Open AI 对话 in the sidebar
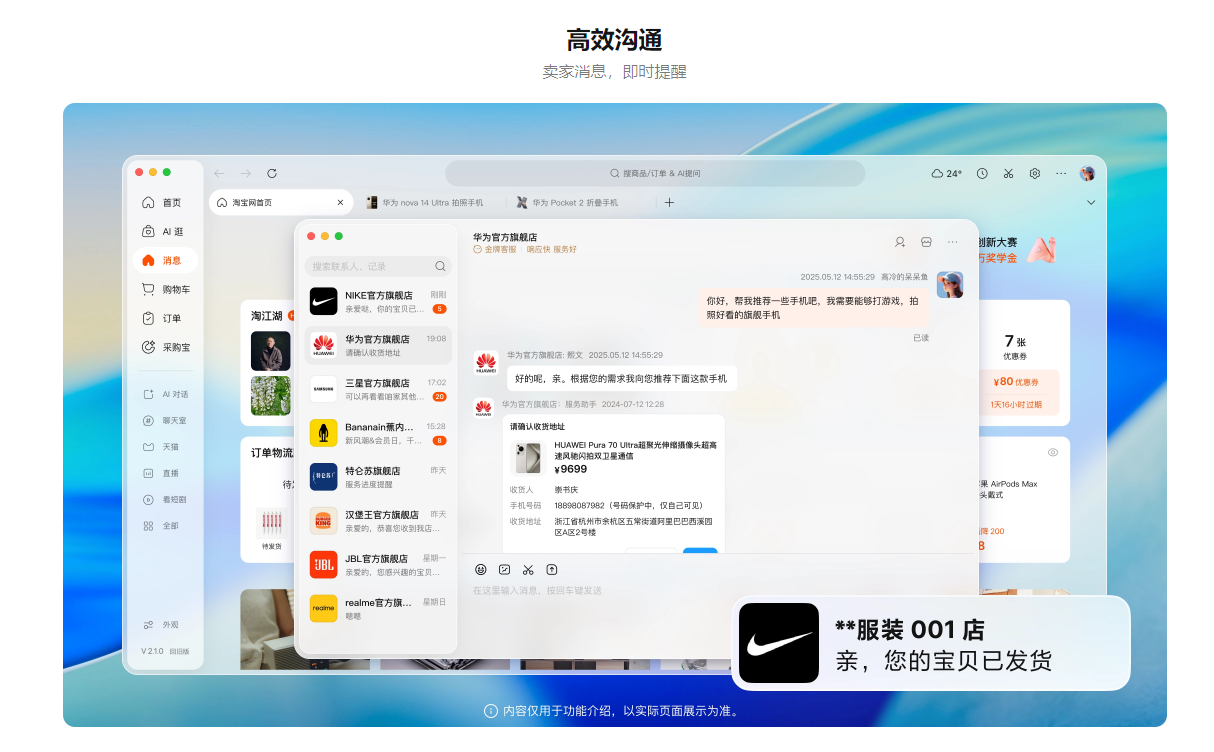This screenshot has height=752, width=1214. click(x=164, y=394)
